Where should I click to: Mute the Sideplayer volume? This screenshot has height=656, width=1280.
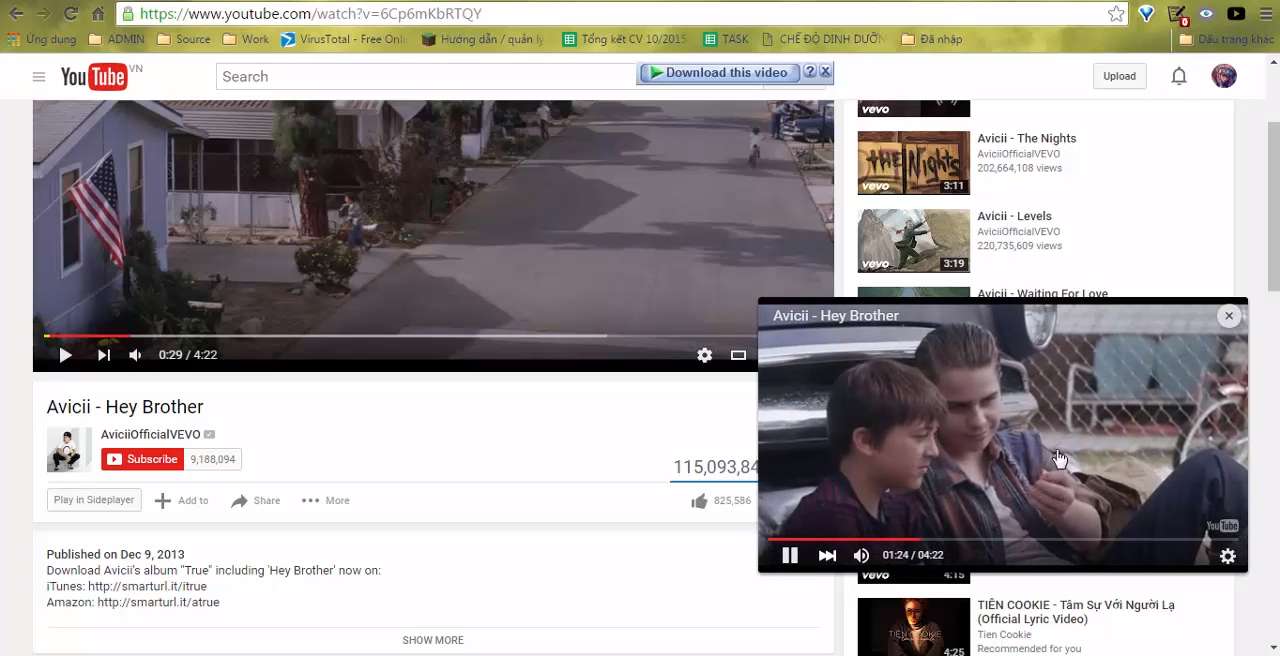pos(861,555)
